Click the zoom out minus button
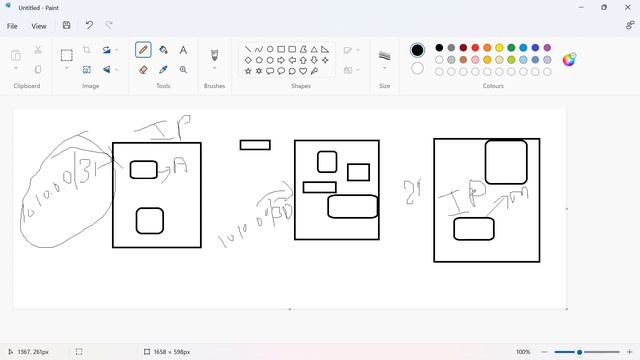Image resolution: width=640 pixels, height=360 pixels. [544, 352]
